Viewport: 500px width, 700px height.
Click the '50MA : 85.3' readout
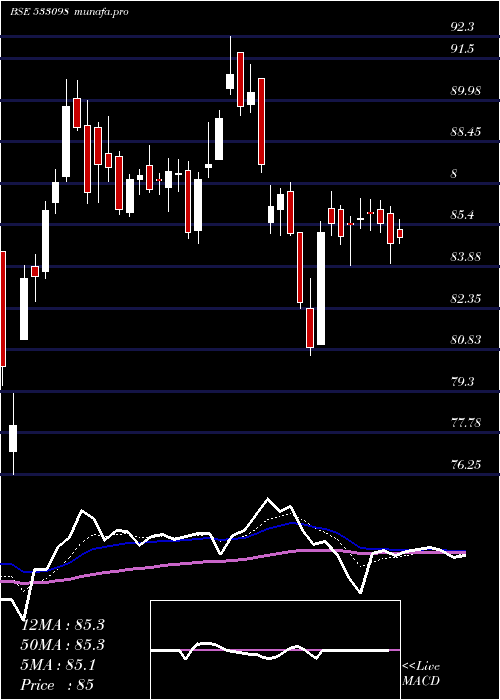tap(63, 645)
